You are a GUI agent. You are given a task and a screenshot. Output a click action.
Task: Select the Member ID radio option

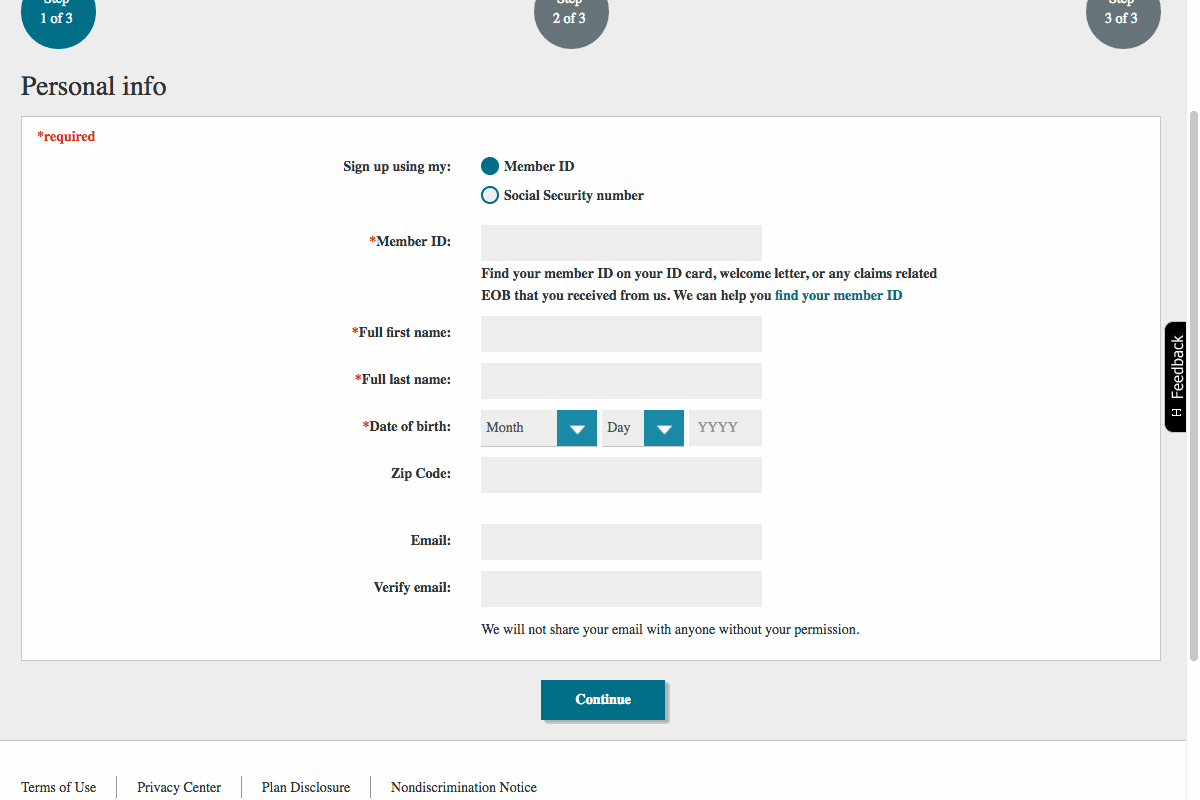pos(490,166)
